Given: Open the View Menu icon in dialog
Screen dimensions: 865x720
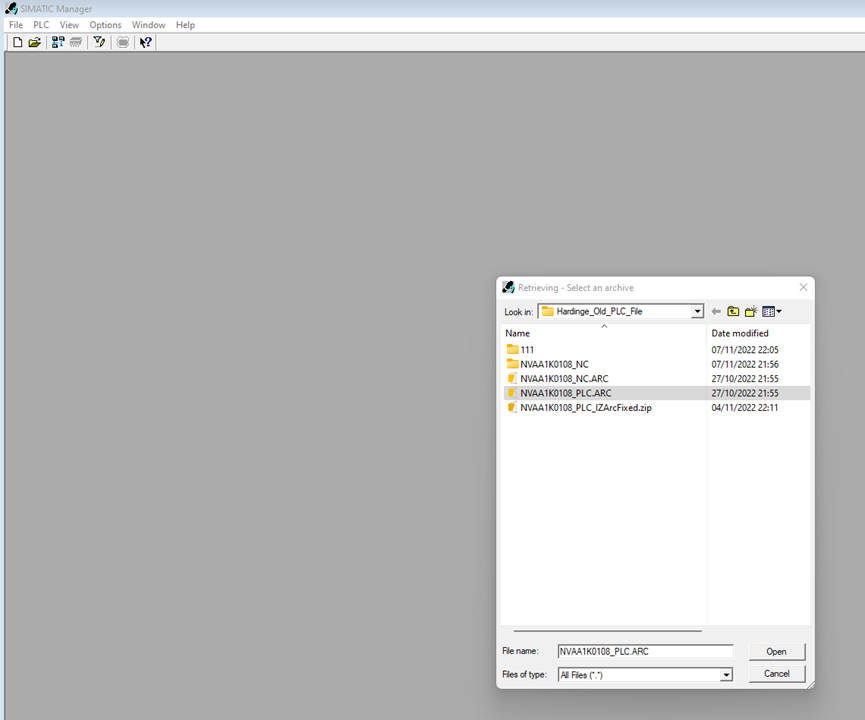Looking at the screenshot, I should click(772, 312).
